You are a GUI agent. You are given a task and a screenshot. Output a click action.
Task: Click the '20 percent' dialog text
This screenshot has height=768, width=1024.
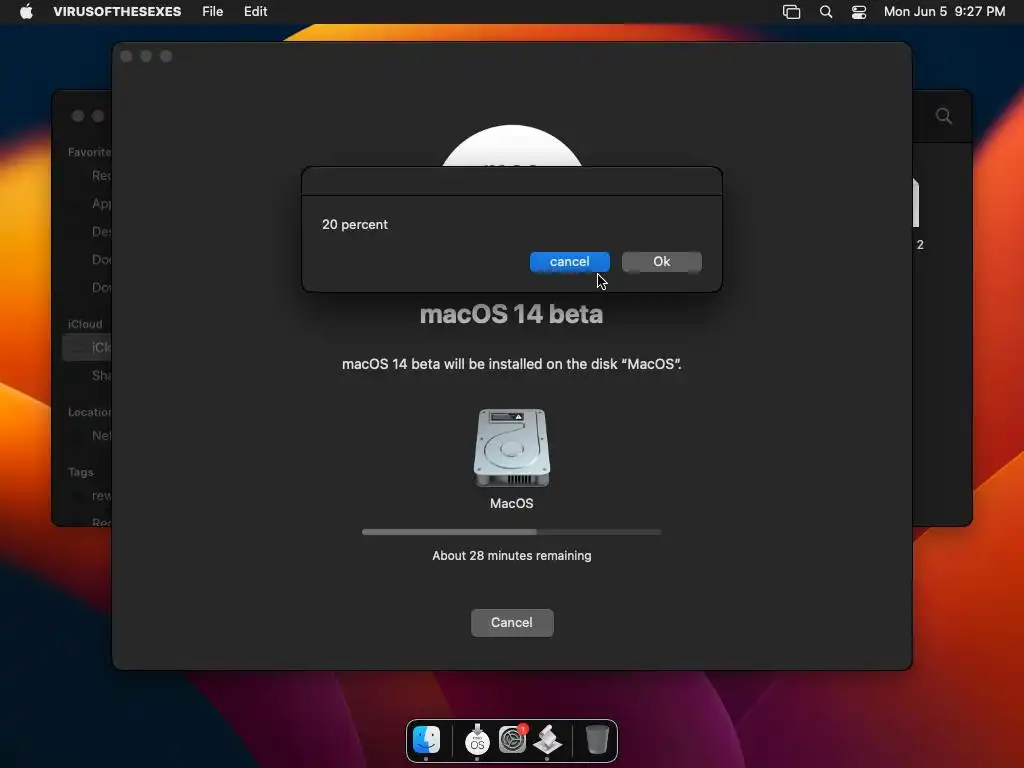pos(355,225)
